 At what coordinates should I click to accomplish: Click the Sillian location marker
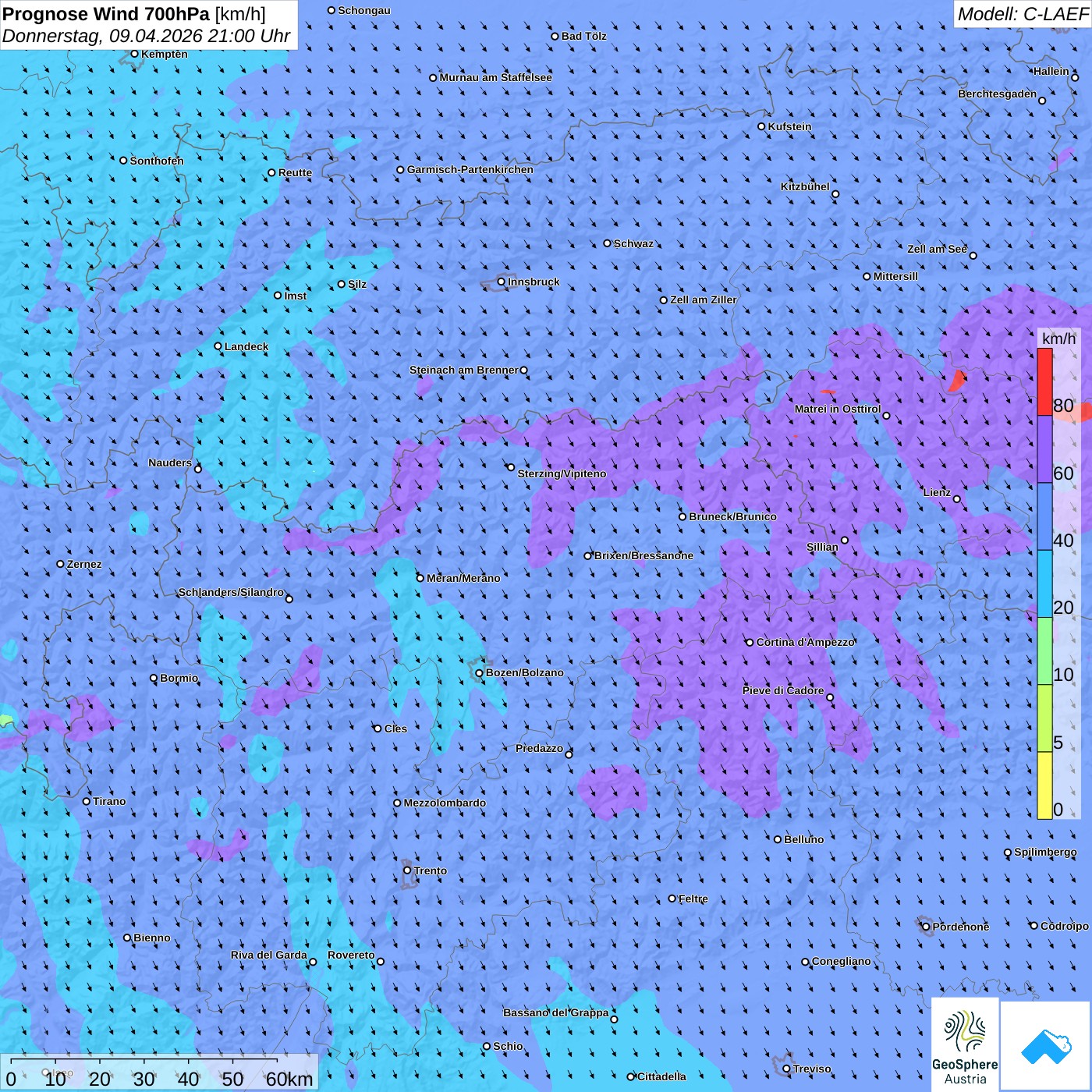point(845,540)
